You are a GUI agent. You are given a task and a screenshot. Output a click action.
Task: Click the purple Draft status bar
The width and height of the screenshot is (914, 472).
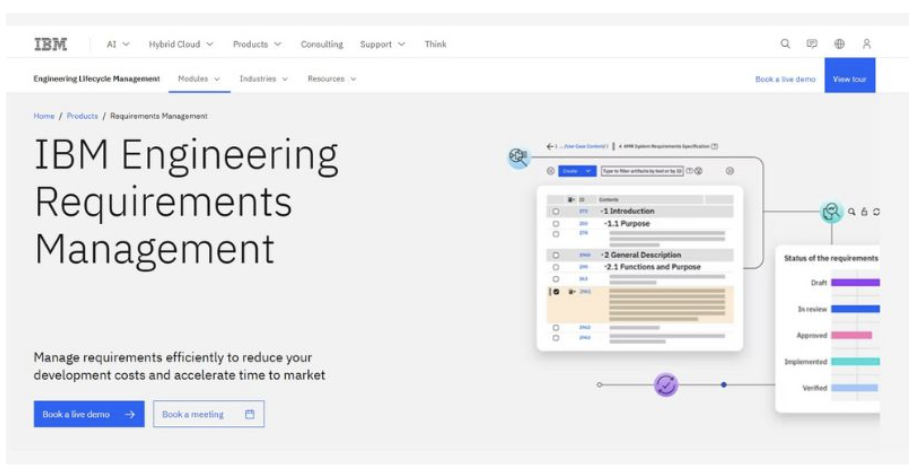pyautogui.click(x=854, y=283)
